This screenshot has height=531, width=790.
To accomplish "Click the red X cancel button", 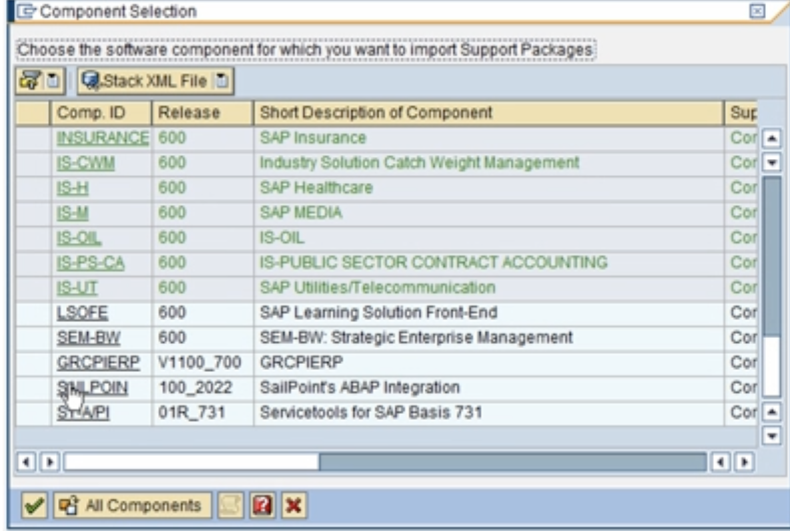I will click(294, 505).
